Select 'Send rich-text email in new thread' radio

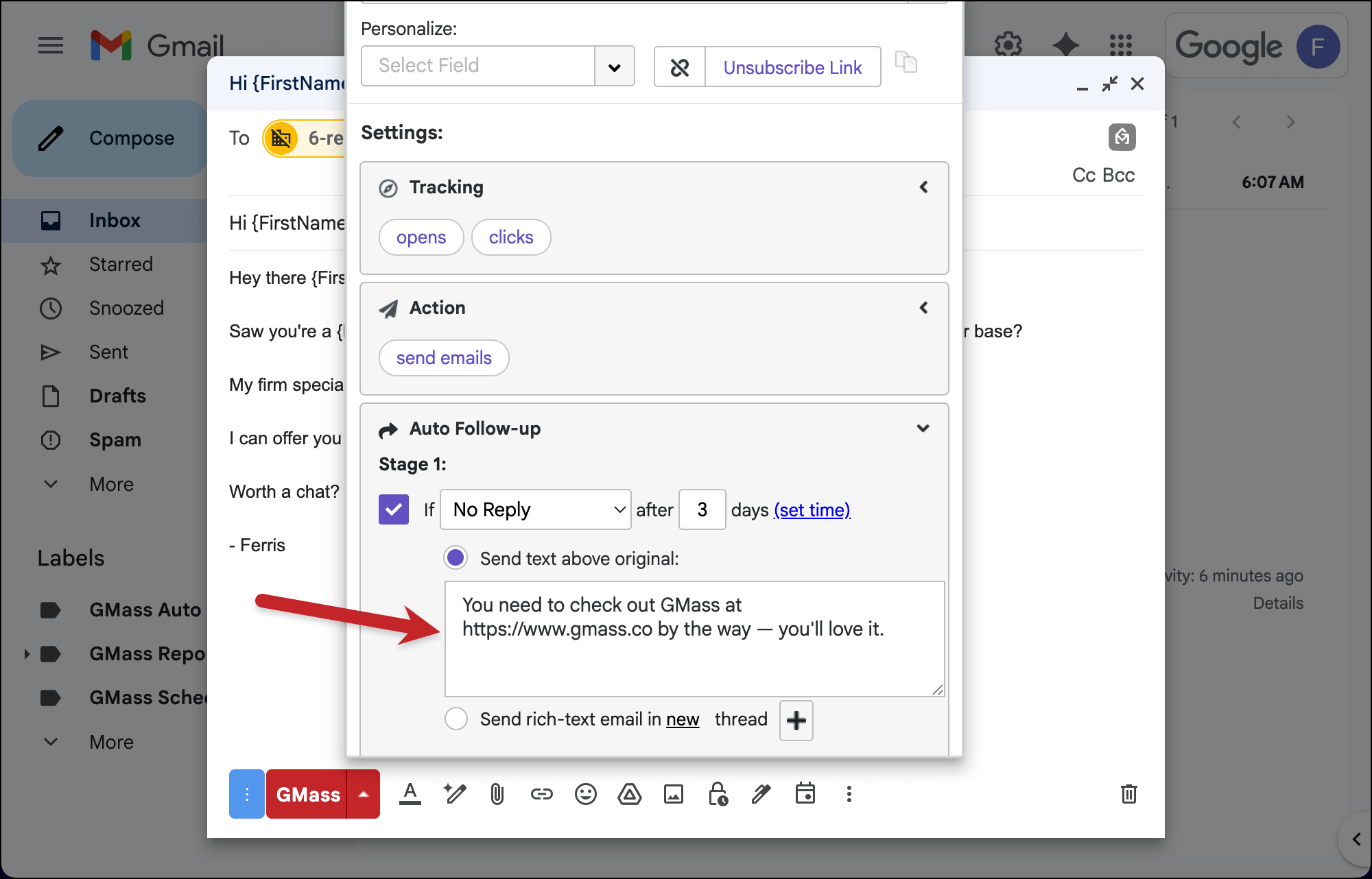pos(456,719)
